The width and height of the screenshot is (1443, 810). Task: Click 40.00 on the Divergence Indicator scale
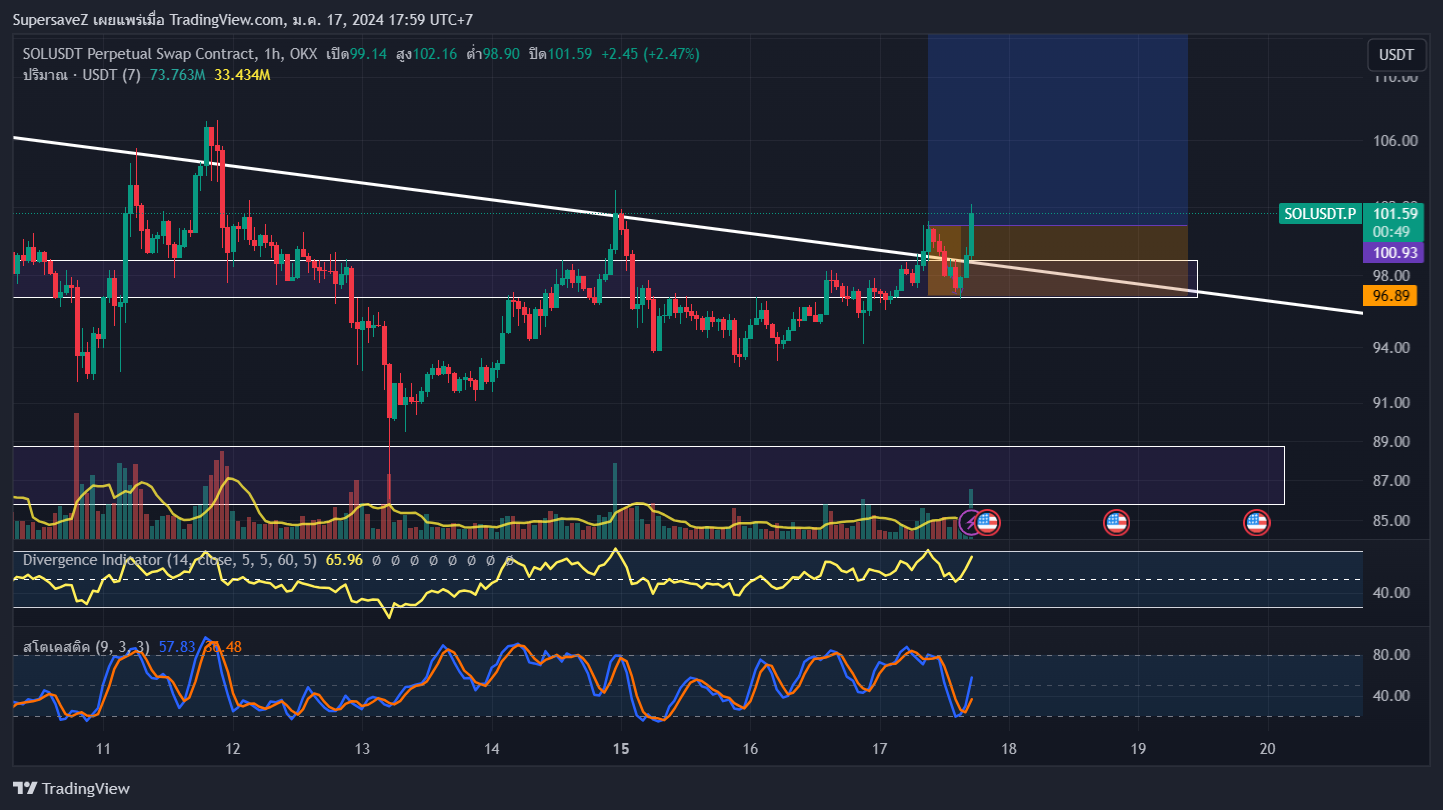(1392, 593)
